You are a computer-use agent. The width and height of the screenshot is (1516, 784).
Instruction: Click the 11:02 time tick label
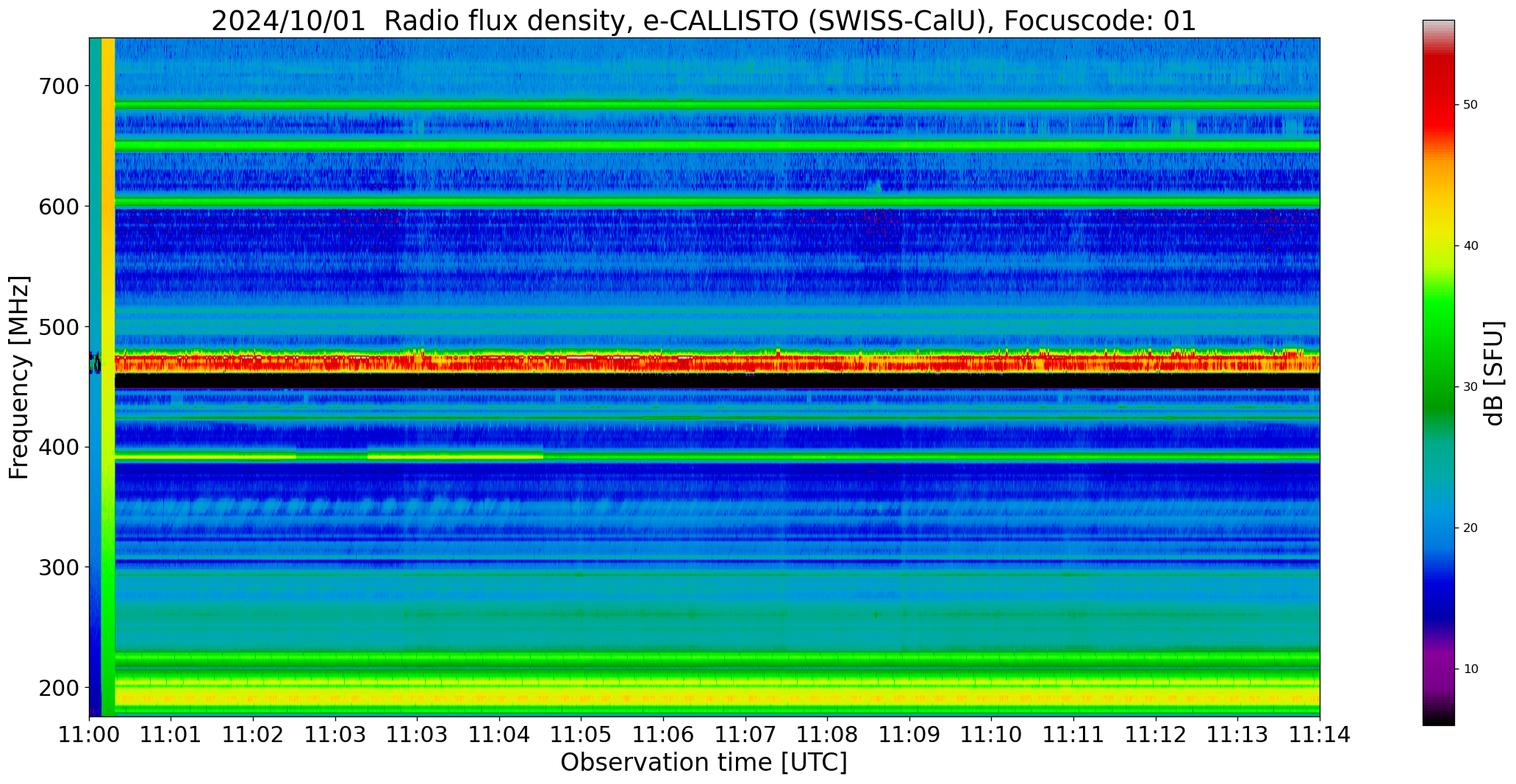click(254, 735)
